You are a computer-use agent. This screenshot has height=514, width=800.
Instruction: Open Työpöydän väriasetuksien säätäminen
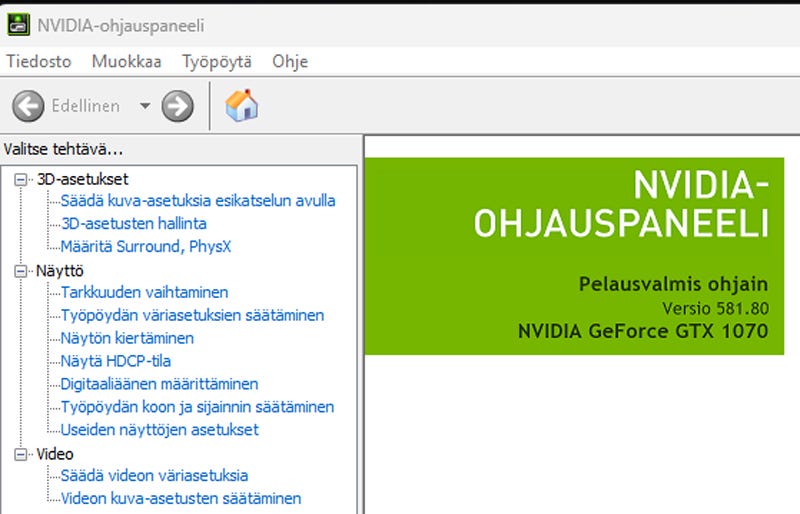[192, 315]
